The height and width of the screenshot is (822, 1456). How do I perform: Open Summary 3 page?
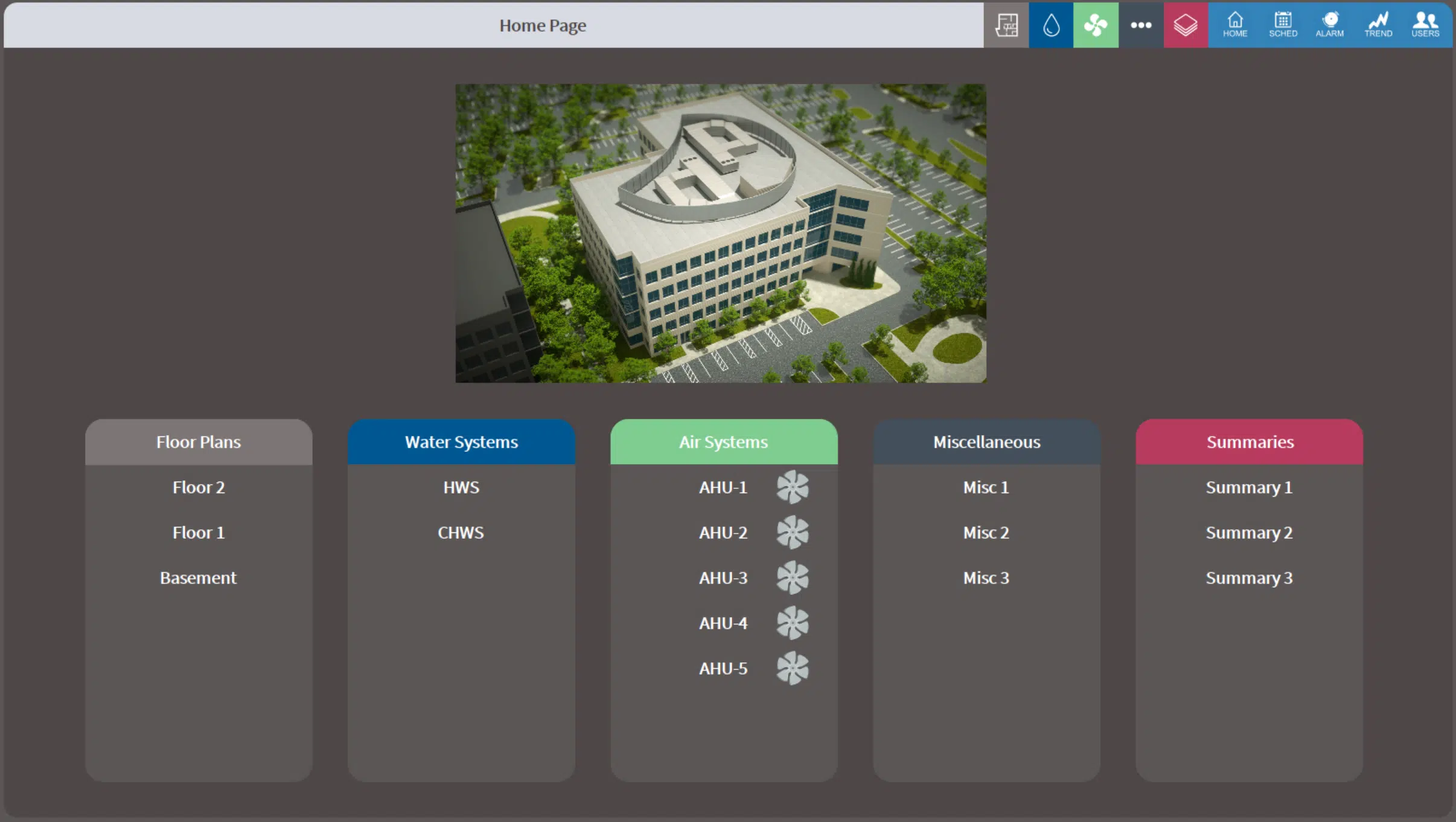coord(1250,578)
